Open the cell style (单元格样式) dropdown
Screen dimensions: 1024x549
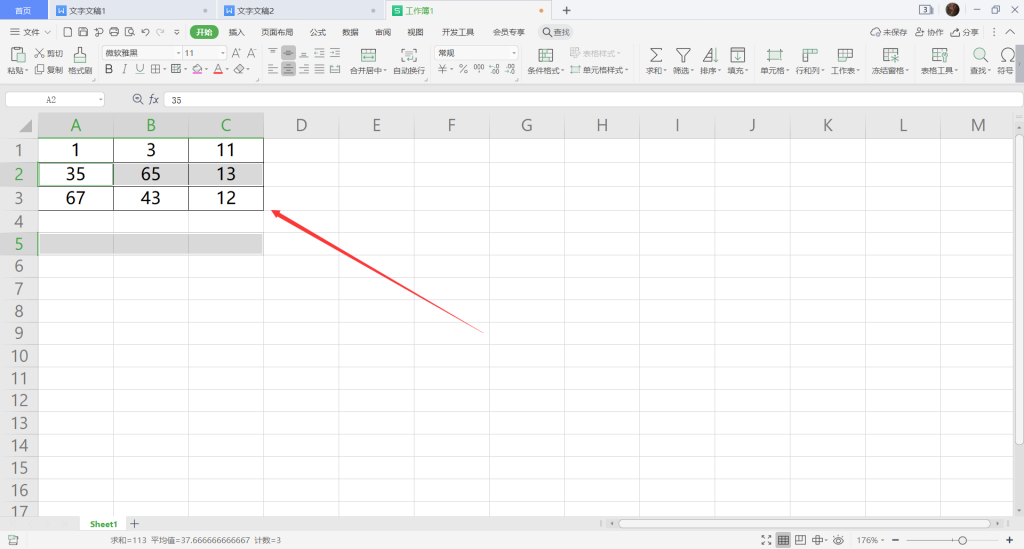click(x=602, y=70)
